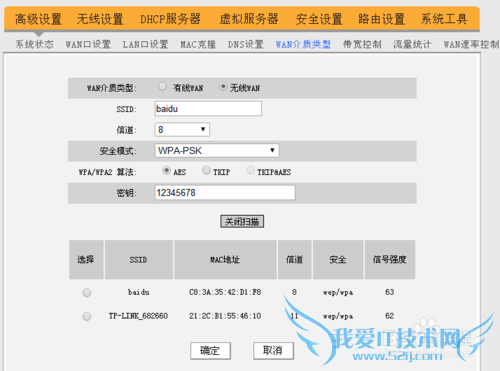Choose the TKIP&AES algorithm radio button

pos(250,170)
